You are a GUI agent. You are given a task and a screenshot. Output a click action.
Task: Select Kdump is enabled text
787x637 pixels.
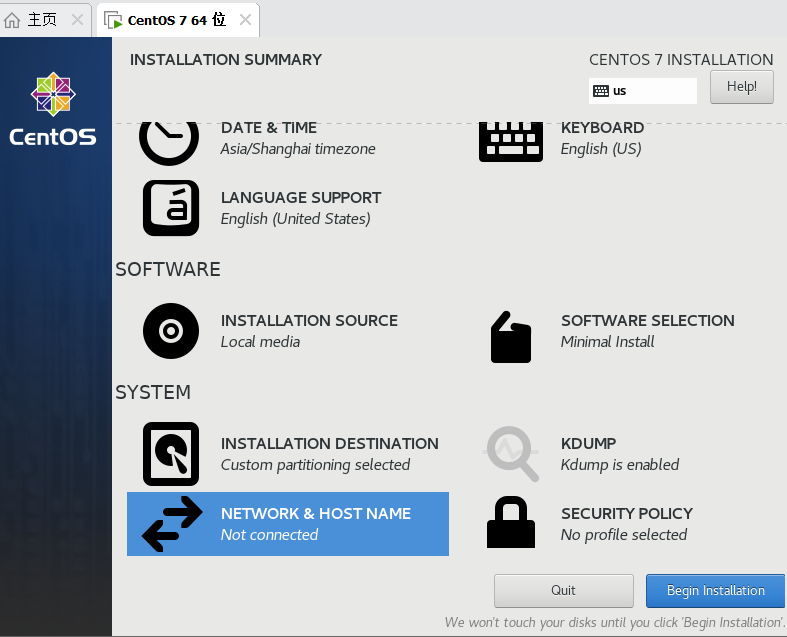(620, 465)
